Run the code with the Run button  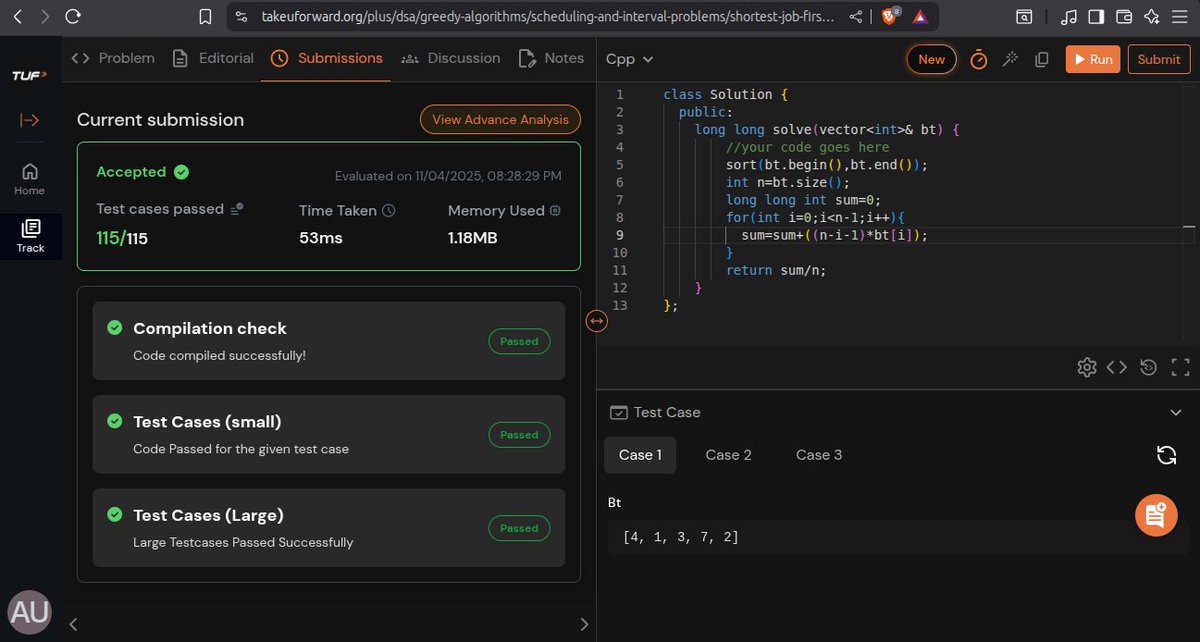point(1093,59)
